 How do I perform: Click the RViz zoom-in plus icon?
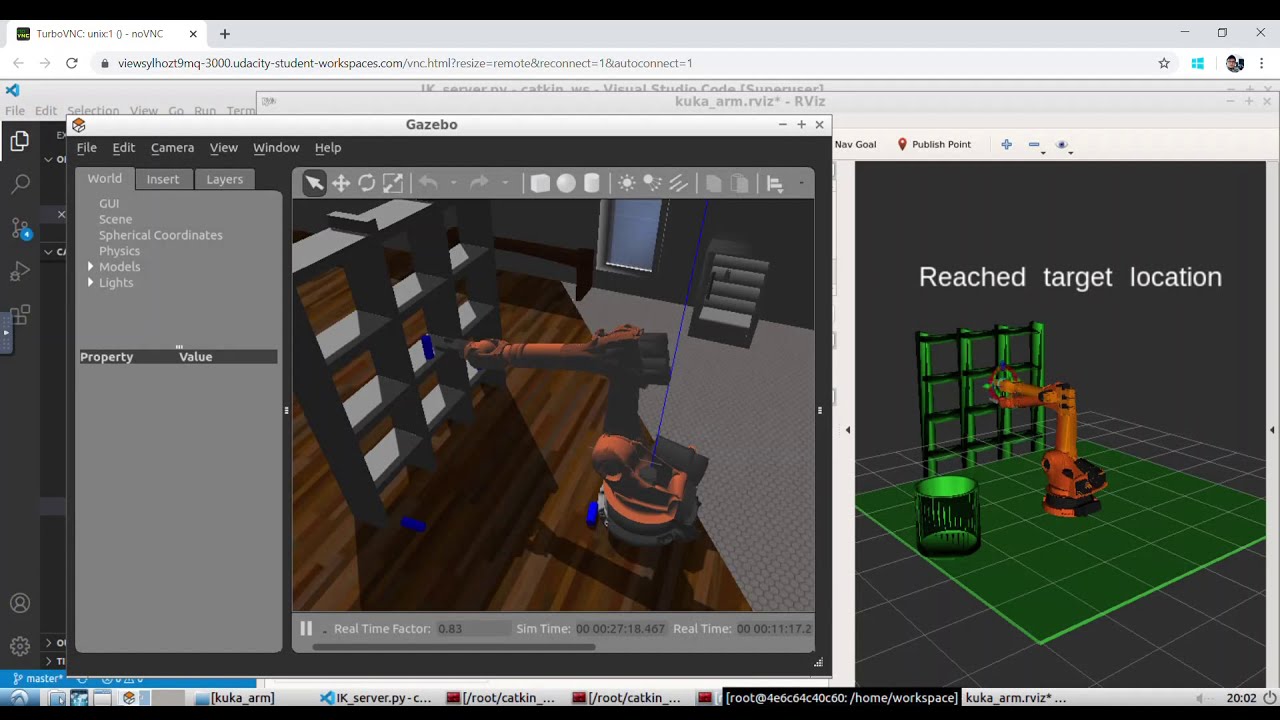pos(1007,144)
